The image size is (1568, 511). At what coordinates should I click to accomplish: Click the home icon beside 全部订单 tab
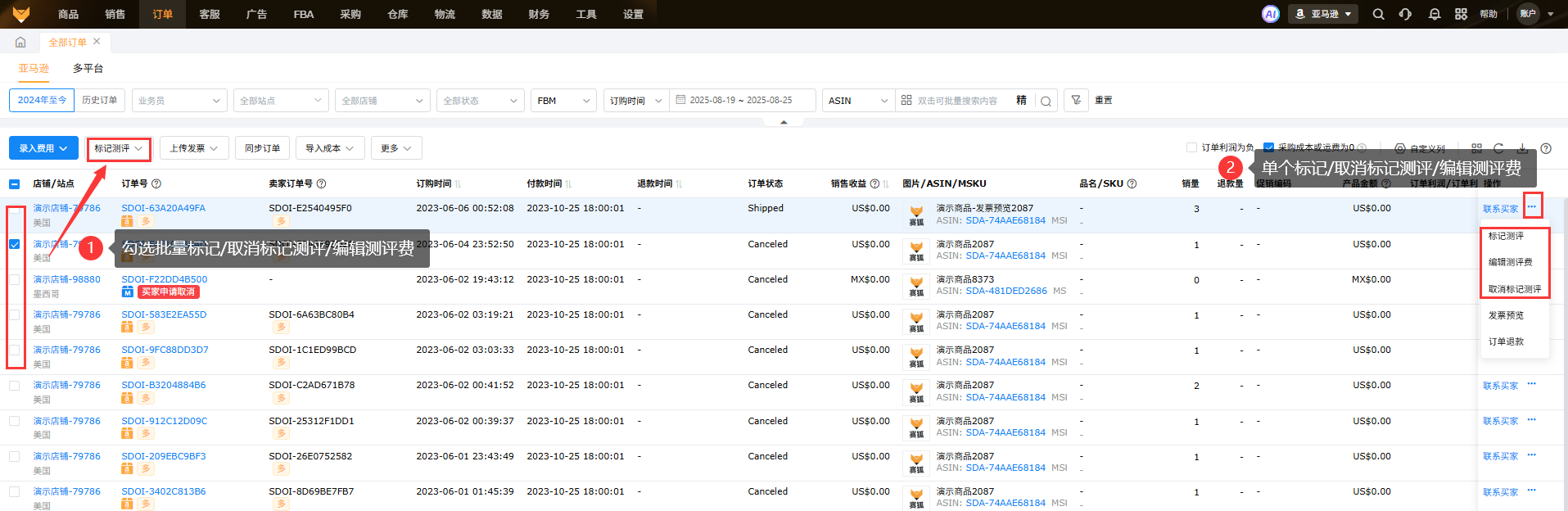pyautogui.click(x=20, y=42)
